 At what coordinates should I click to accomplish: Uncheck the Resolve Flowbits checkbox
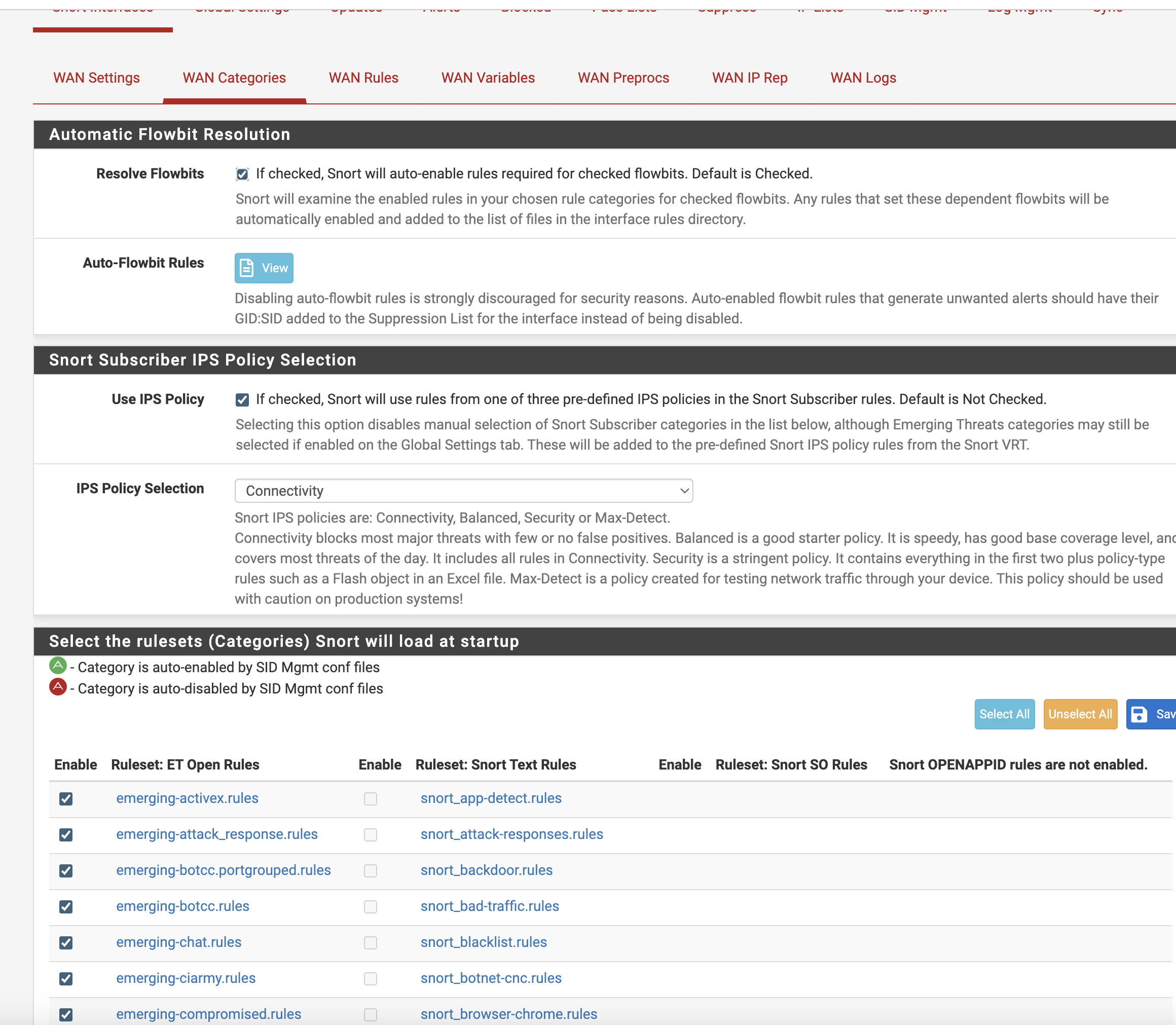click(242, 174)
